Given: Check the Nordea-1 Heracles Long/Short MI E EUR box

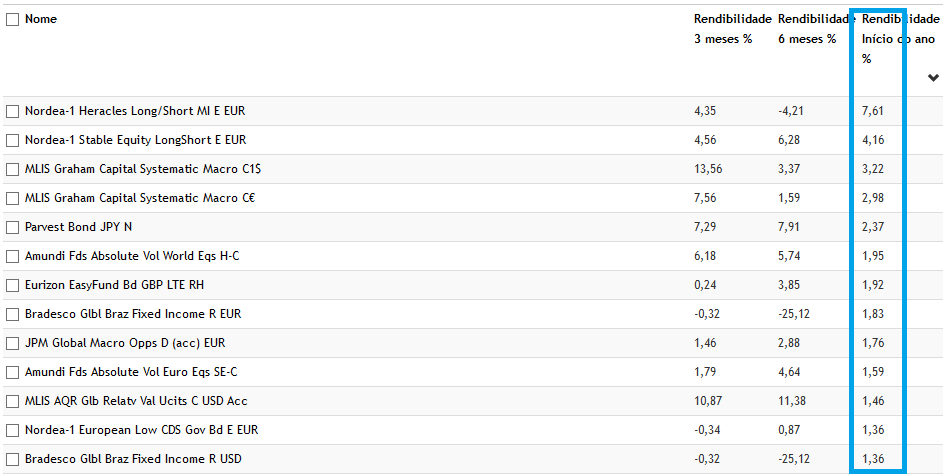Looking at the screenshot, I should click(13, 111).
